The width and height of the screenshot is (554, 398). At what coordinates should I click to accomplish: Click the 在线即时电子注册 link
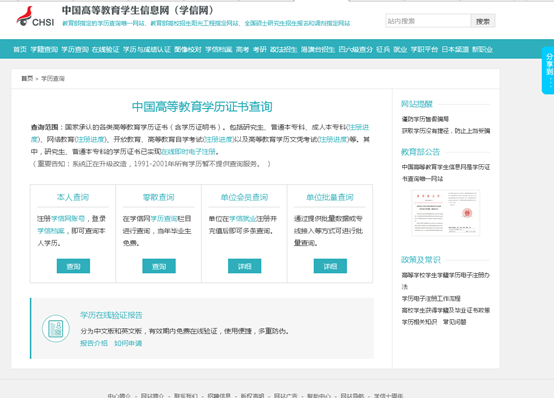[x=188, y=152]
